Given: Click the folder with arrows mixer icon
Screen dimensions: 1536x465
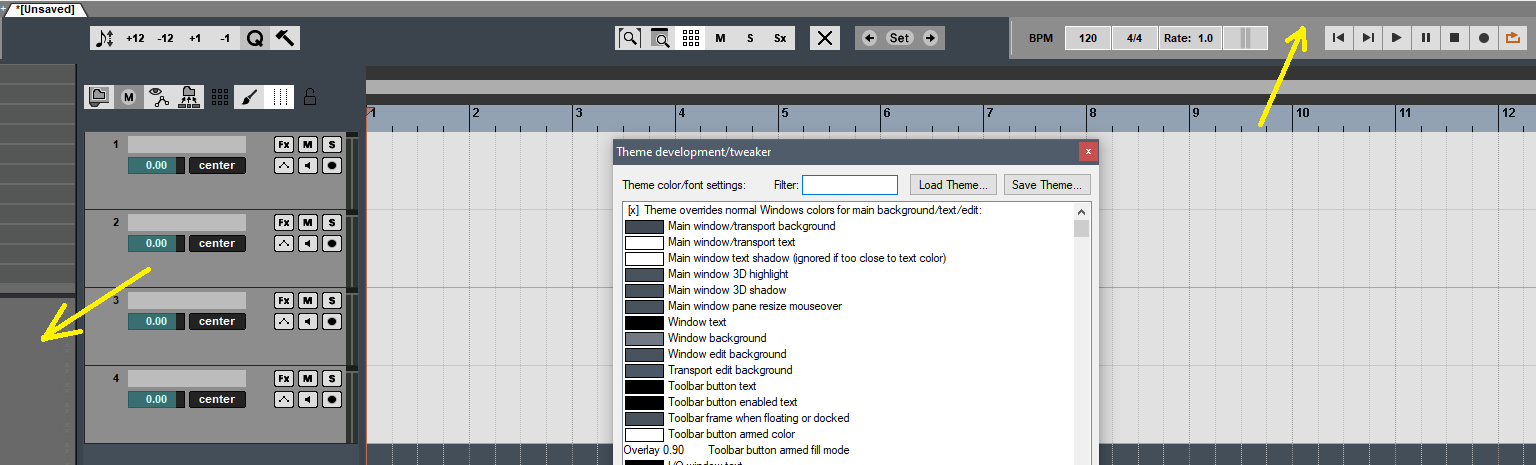Looking at the screenshot, I should point(189,97).
